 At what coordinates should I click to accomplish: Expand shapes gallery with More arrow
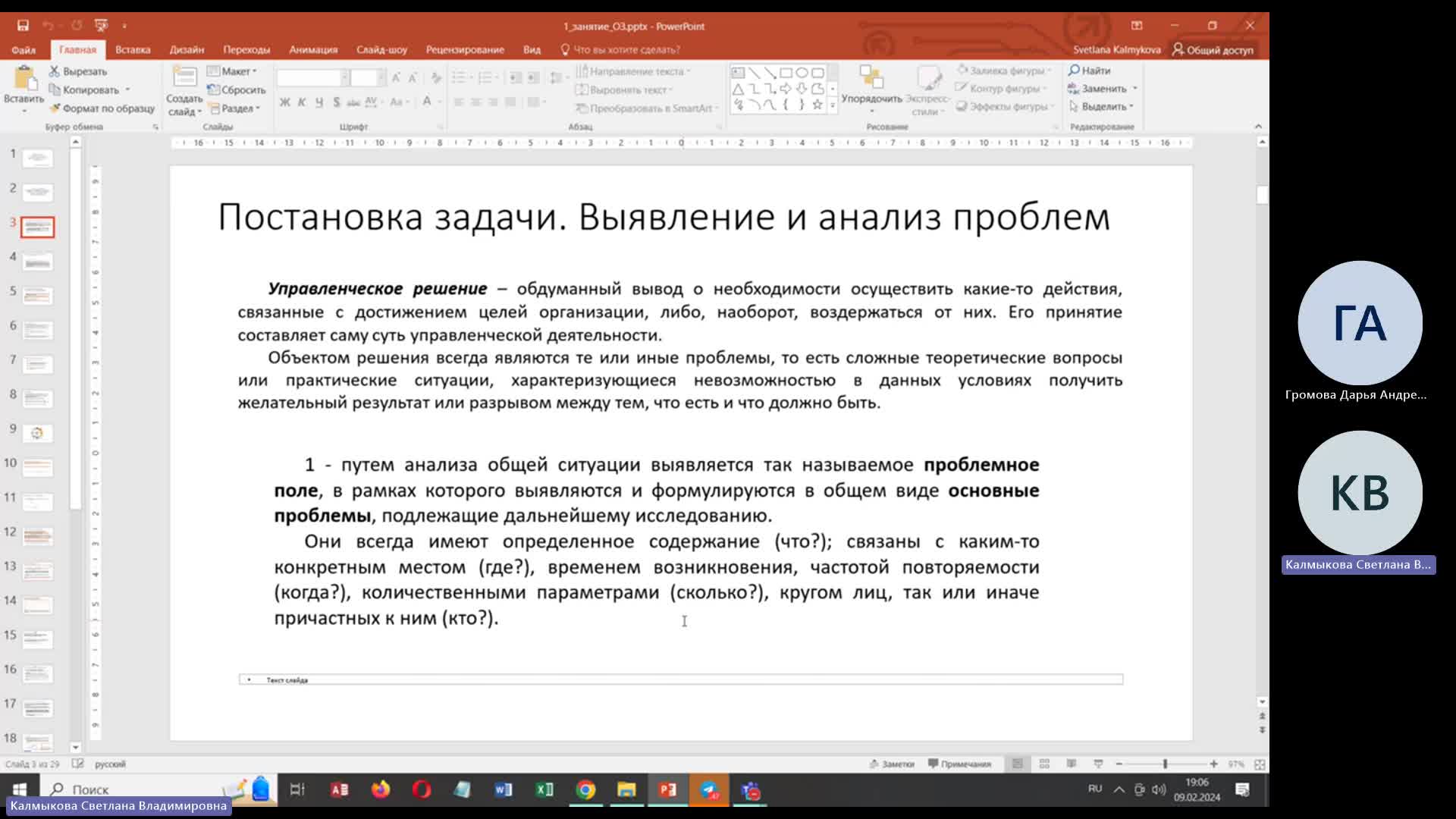[x=833, y=105]
